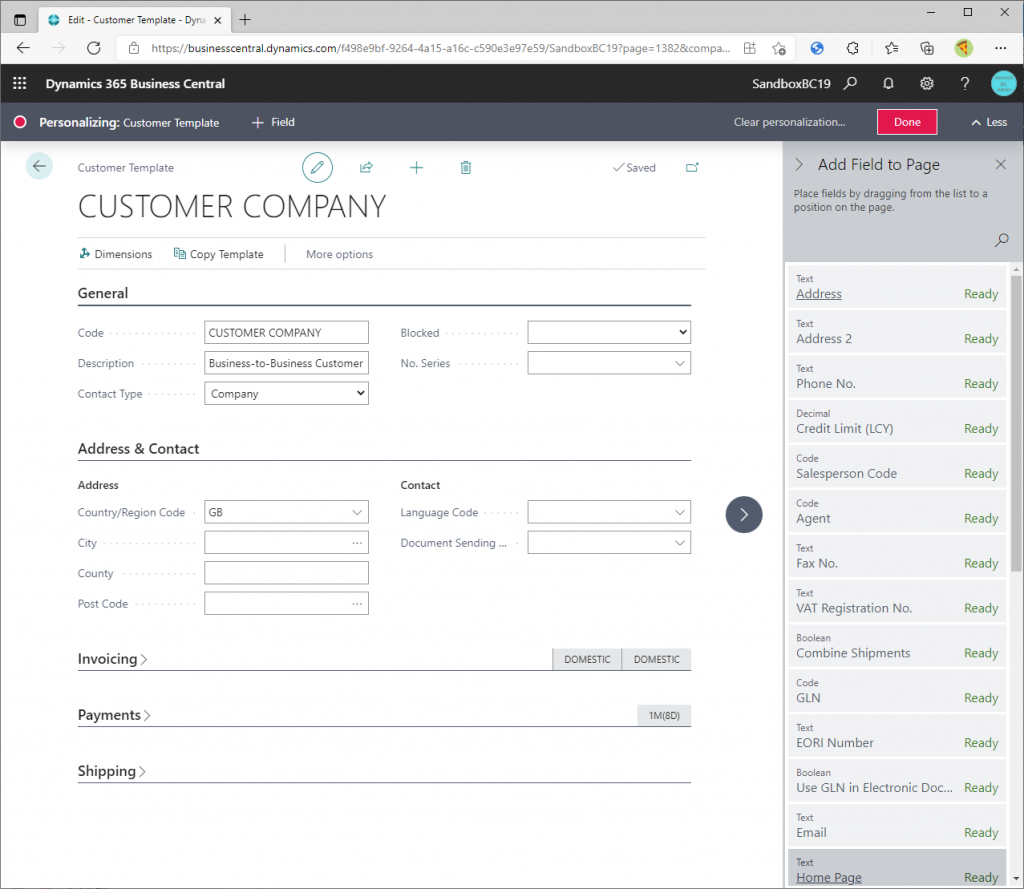Open the notifications bell
The width and height of the screenshot is (1024, 889).
point(888,84)
